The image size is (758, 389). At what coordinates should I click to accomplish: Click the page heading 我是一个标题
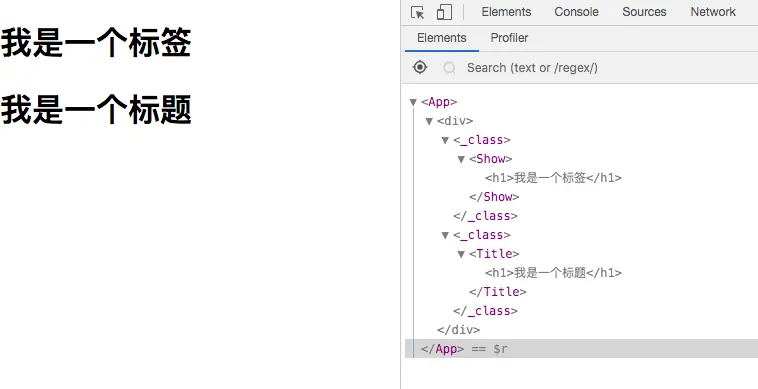coord(96,109)
